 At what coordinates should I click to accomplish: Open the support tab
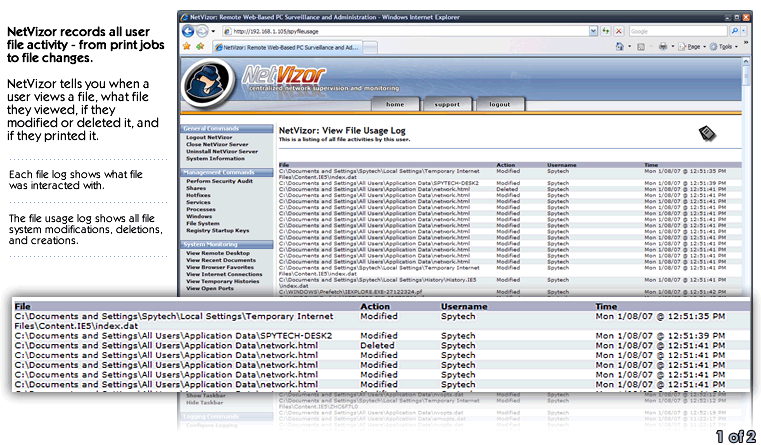coord(447,104)
